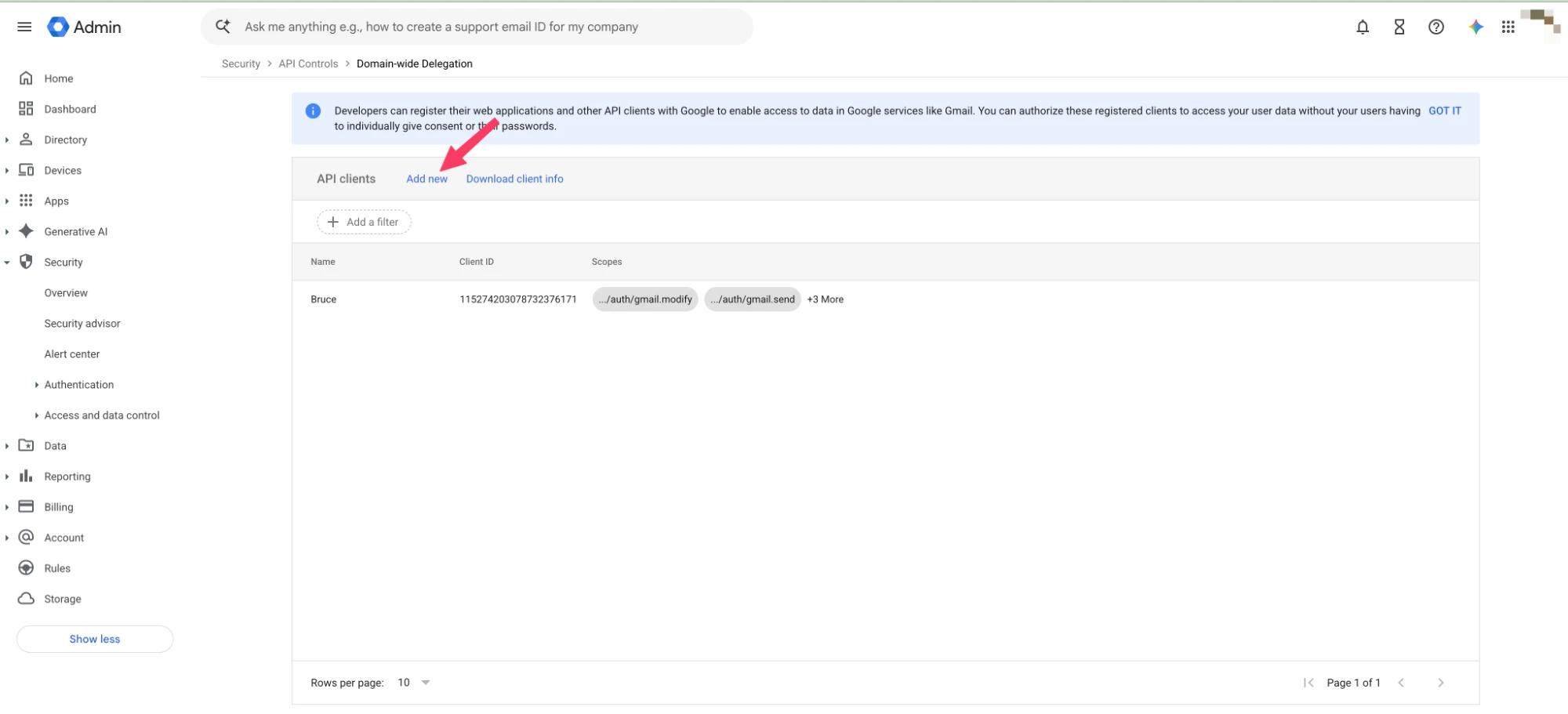Open the Gemini sparkle icon
Viewport: 1568px width, 714px height.
(1475, 27)
